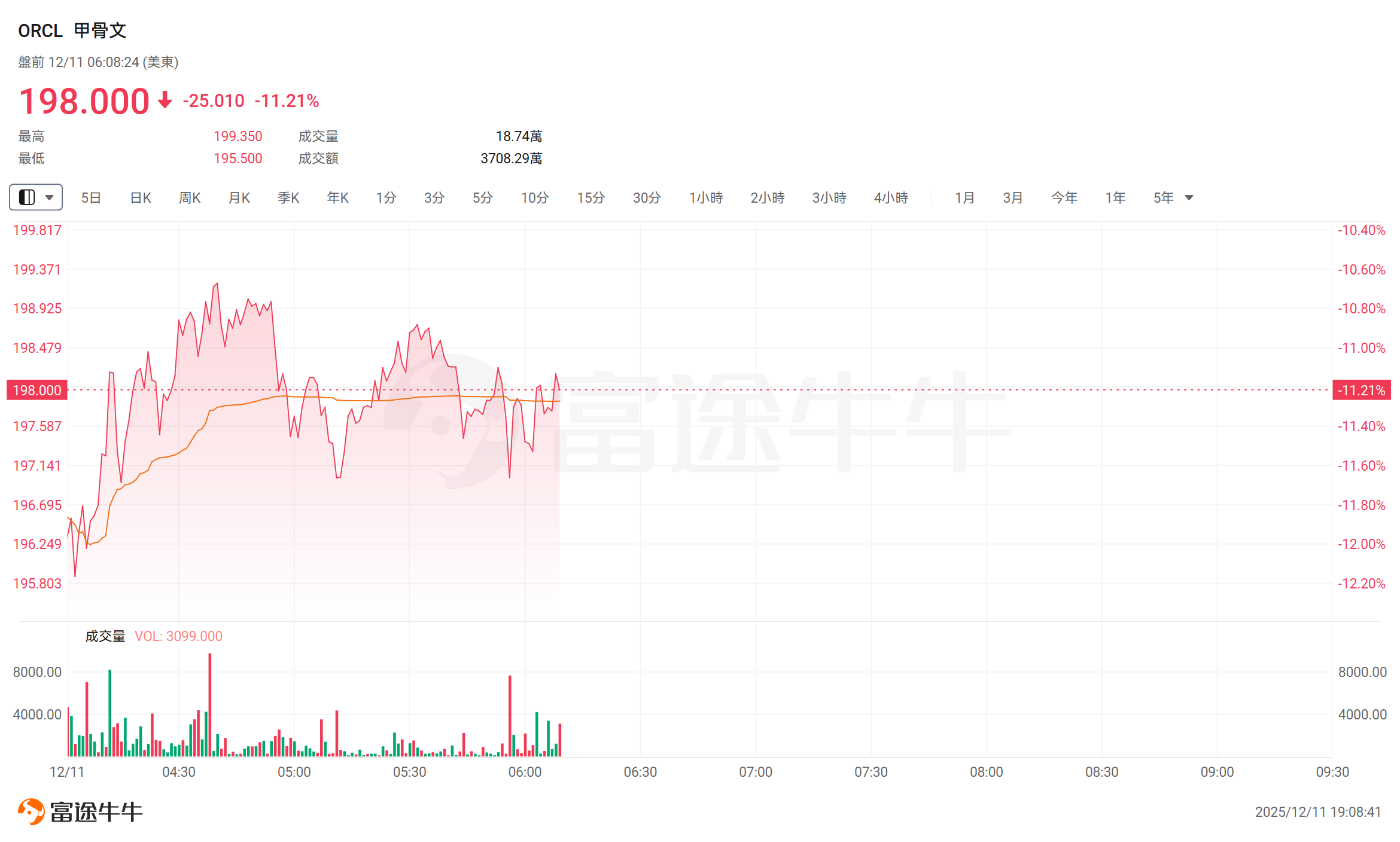Open the dropdown arrow after 5年
Image resolution: width=1400 pixels, height=842 pixels.
click(x=1189, y=197)
